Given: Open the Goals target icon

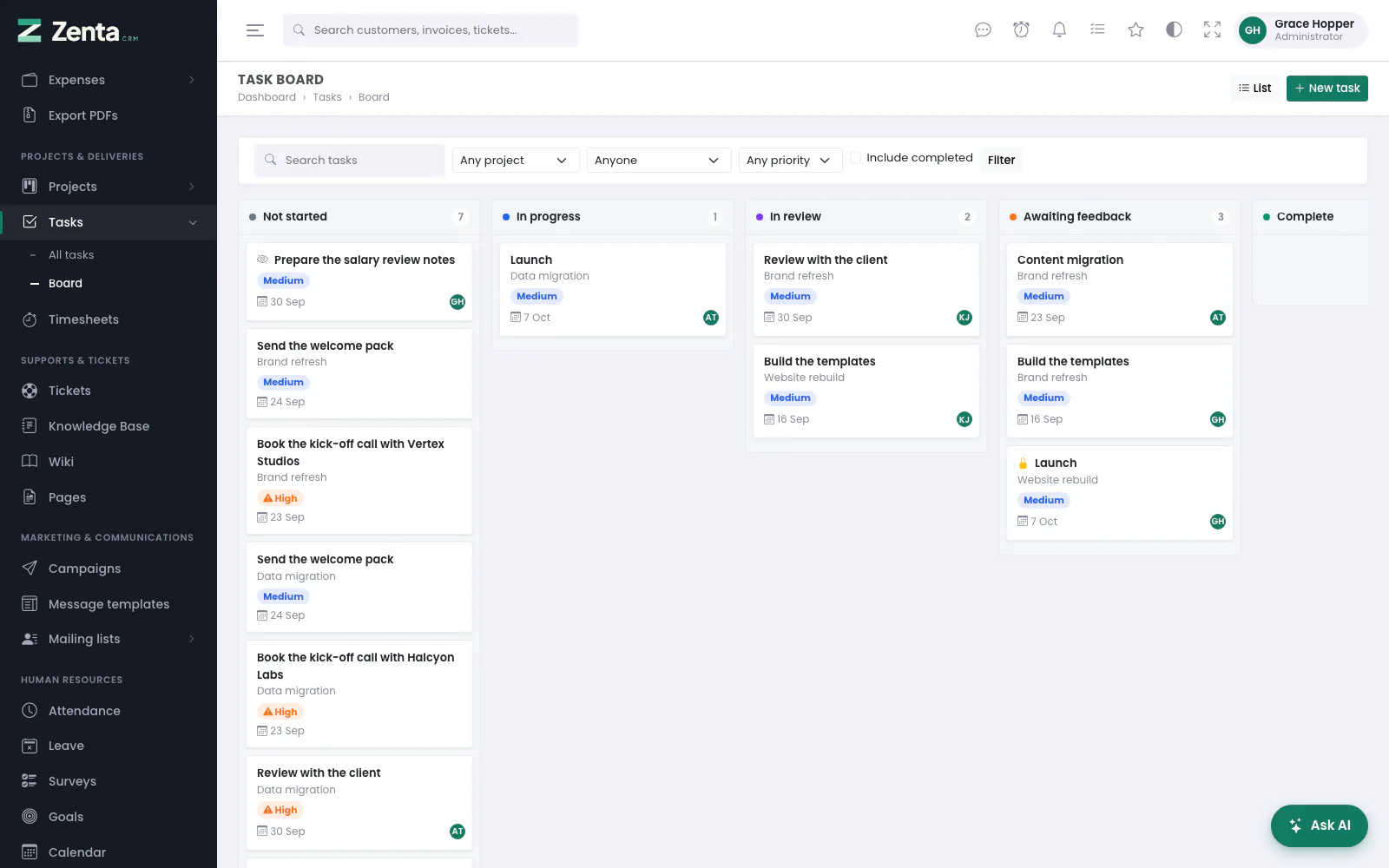Looking at the screenshot, I should click(x=30, y=817).
